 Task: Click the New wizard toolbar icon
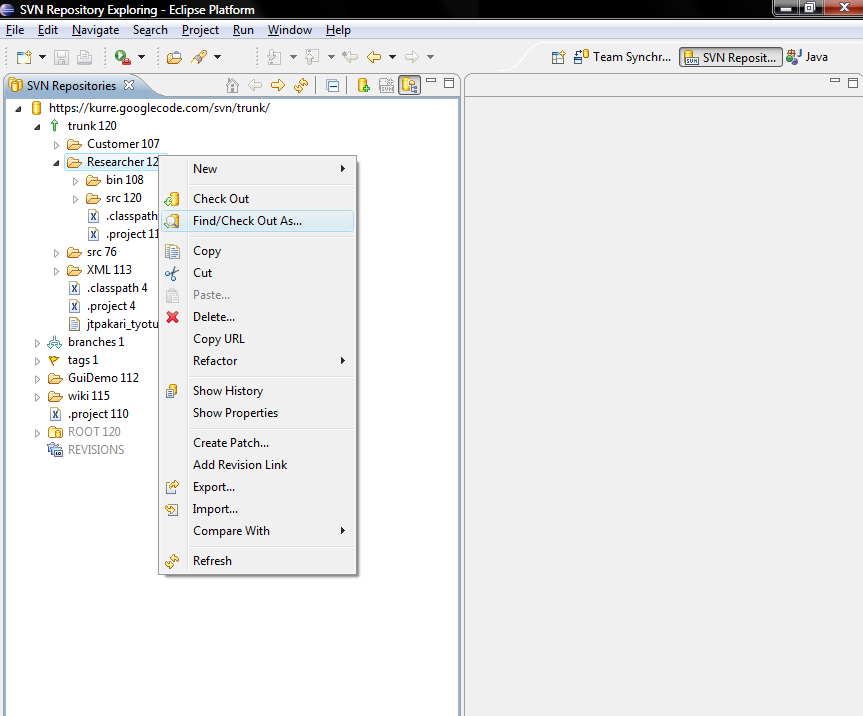pos(24,57)
